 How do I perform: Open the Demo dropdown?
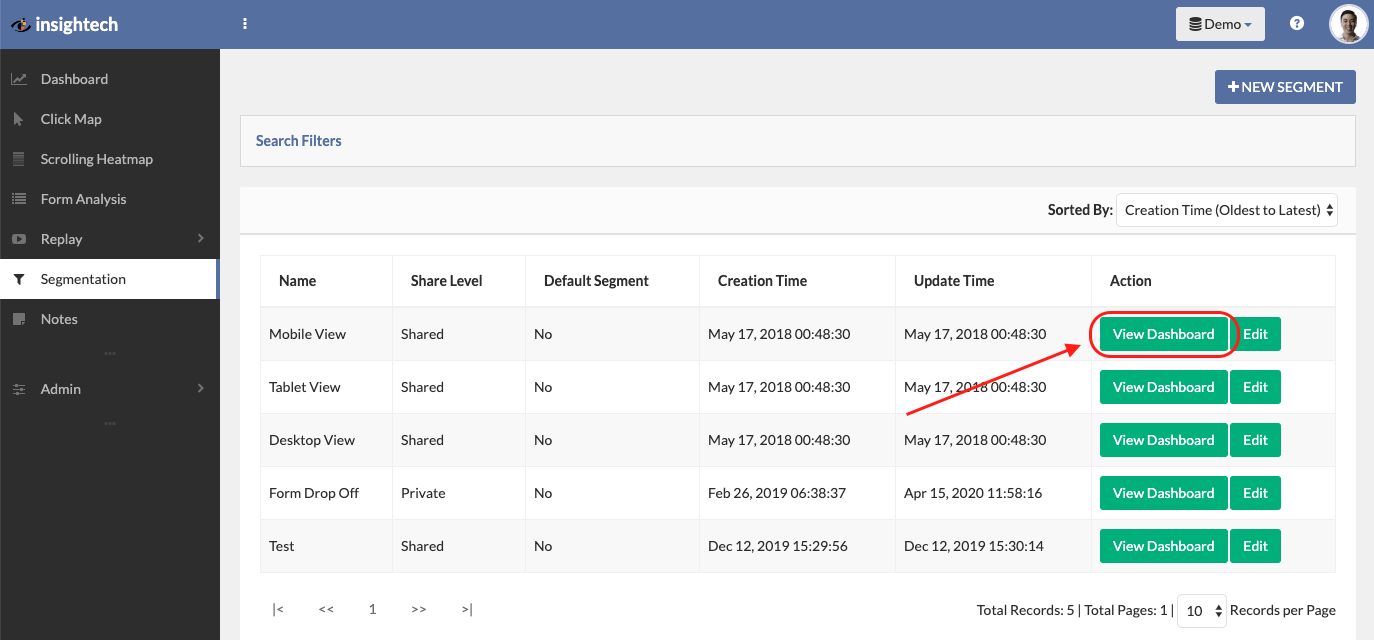point(1220,24)
